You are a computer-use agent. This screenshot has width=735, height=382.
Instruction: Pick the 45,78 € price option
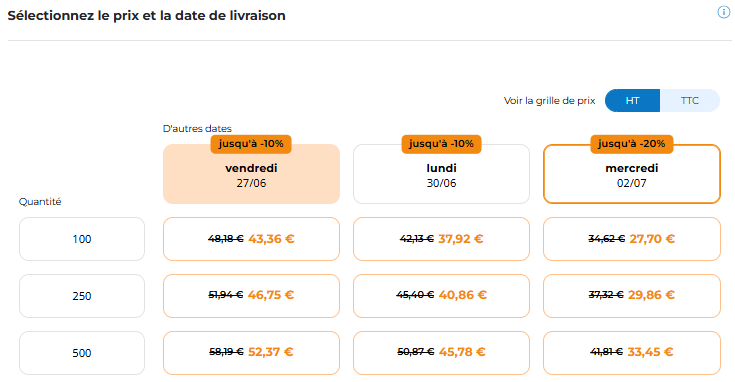(441, 353)
